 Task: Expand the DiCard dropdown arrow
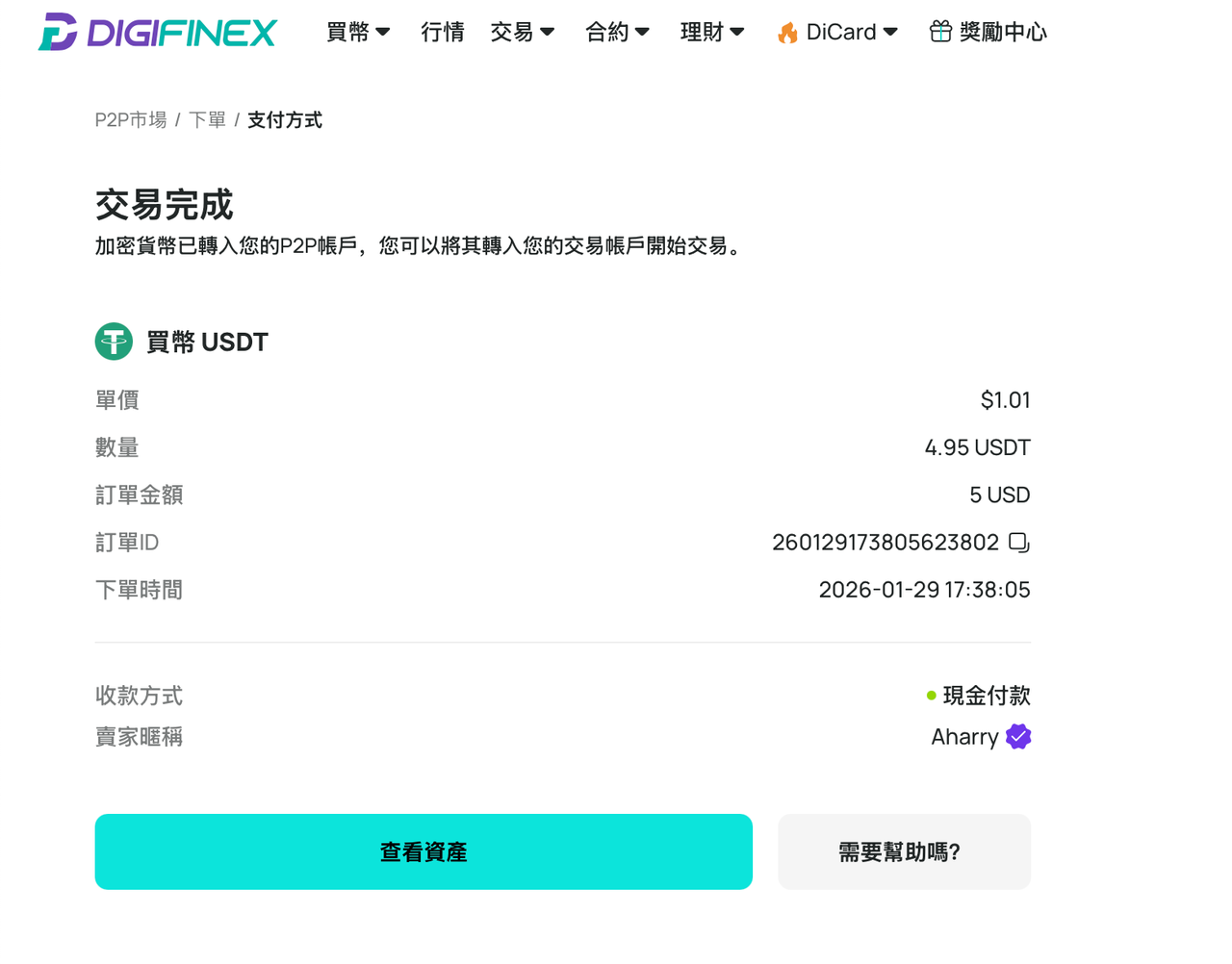tap(890, 32)
